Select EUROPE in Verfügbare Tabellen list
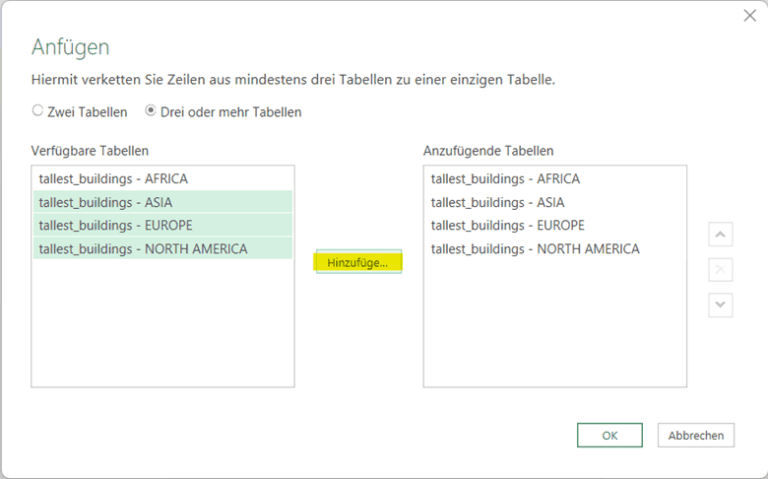The image size is (768, 479). tap(115, 225)
